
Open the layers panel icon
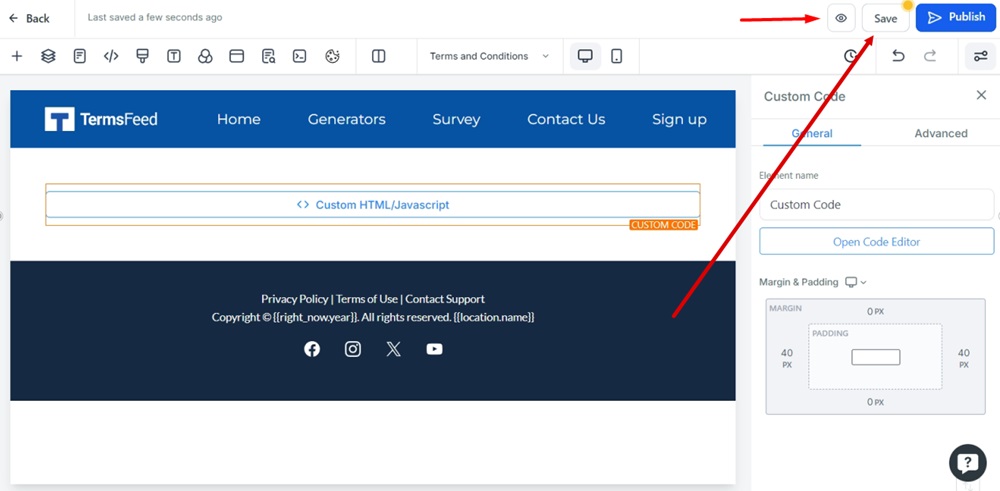pyautogui.click(x=48, y=56)
